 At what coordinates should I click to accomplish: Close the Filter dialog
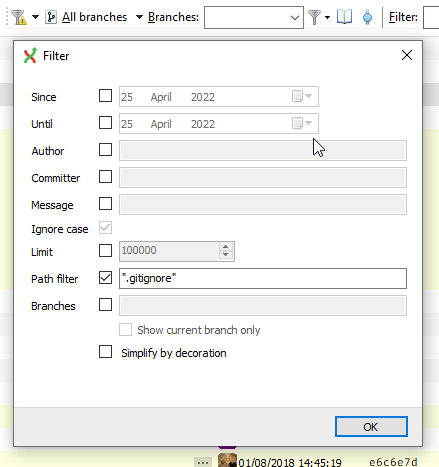(x=407, y=55)
